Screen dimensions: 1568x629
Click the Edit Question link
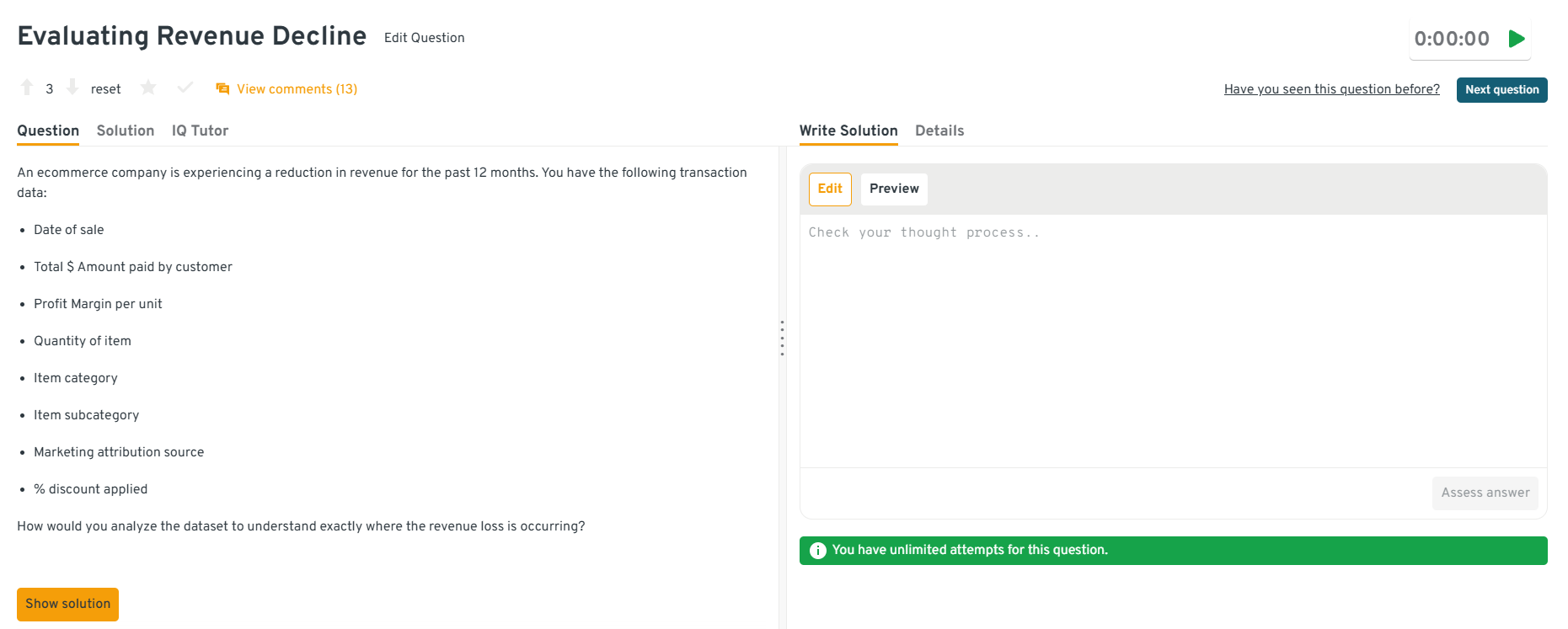(x=424, y=38)
